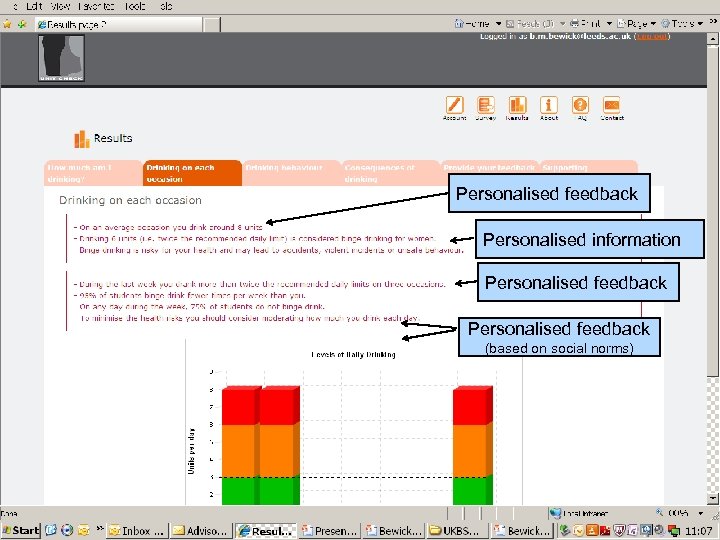Open the FAQ question-mark icon

(x=580, y=105)
